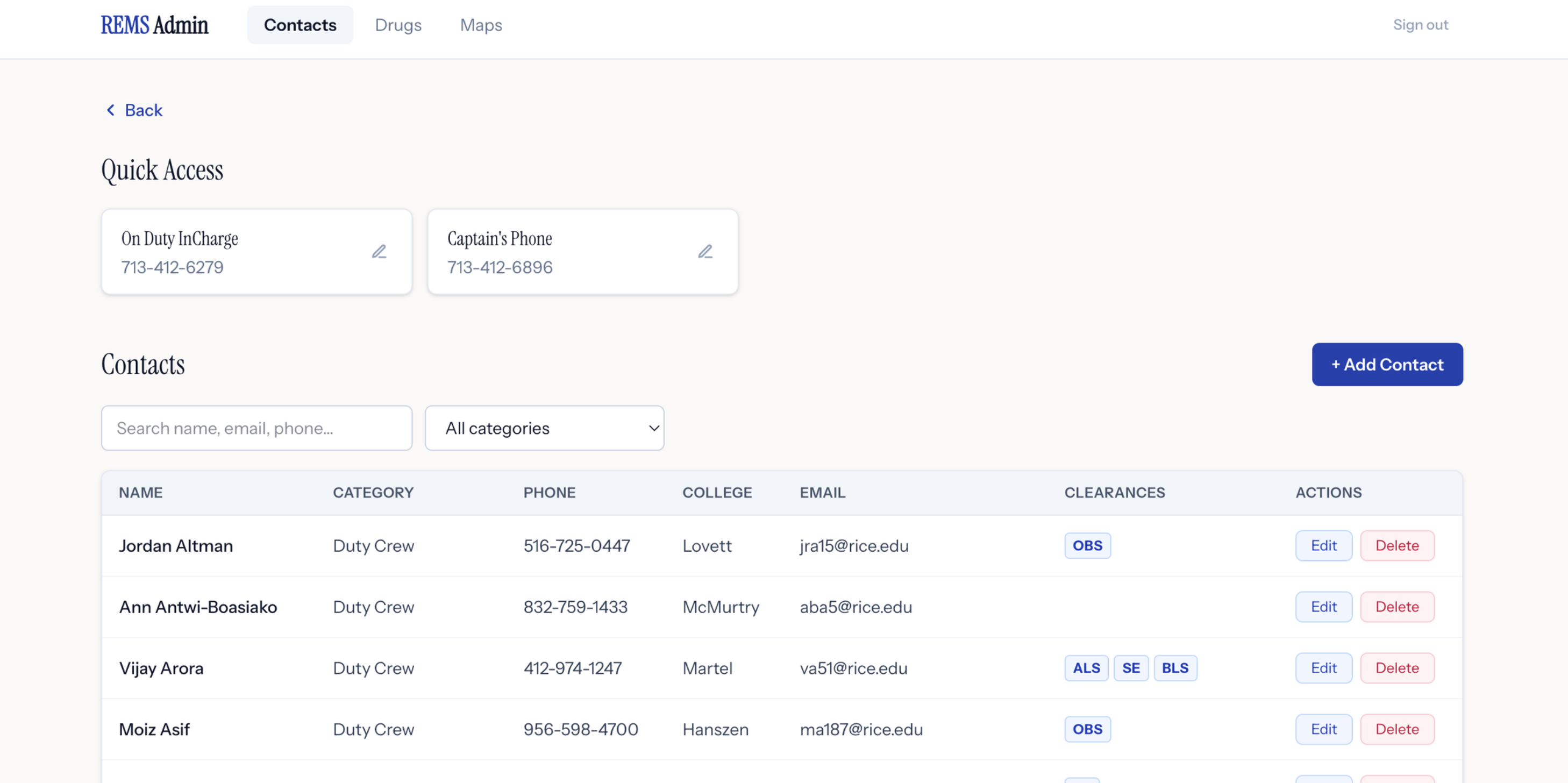1568x783 pixels.
Task: Click the Hanszen college cell
Action: click(x=715, y=729)
